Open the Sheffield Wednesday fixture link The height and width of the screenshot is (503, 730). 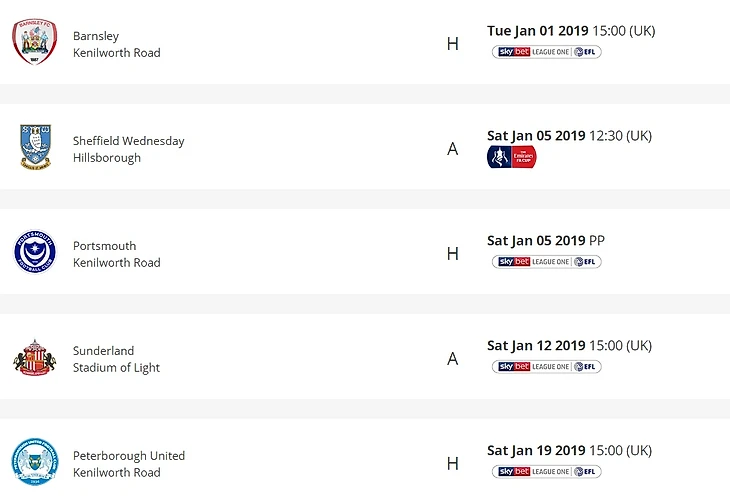coord(128,141)
